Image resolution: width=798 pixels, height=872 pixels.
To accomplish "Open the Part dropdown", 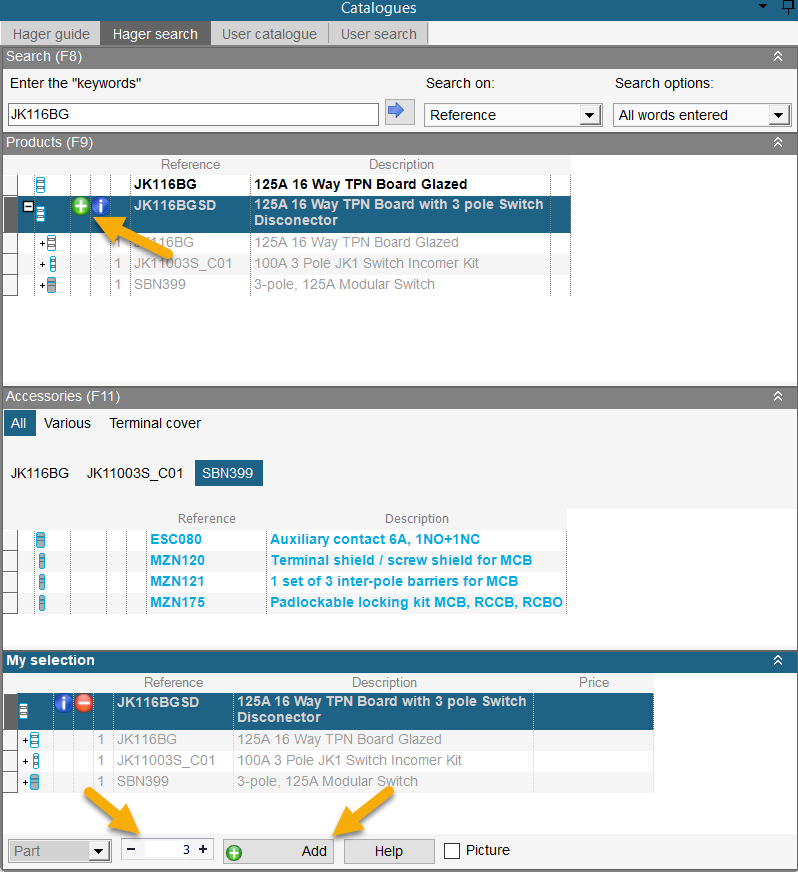I will click(x=98, y=851).
